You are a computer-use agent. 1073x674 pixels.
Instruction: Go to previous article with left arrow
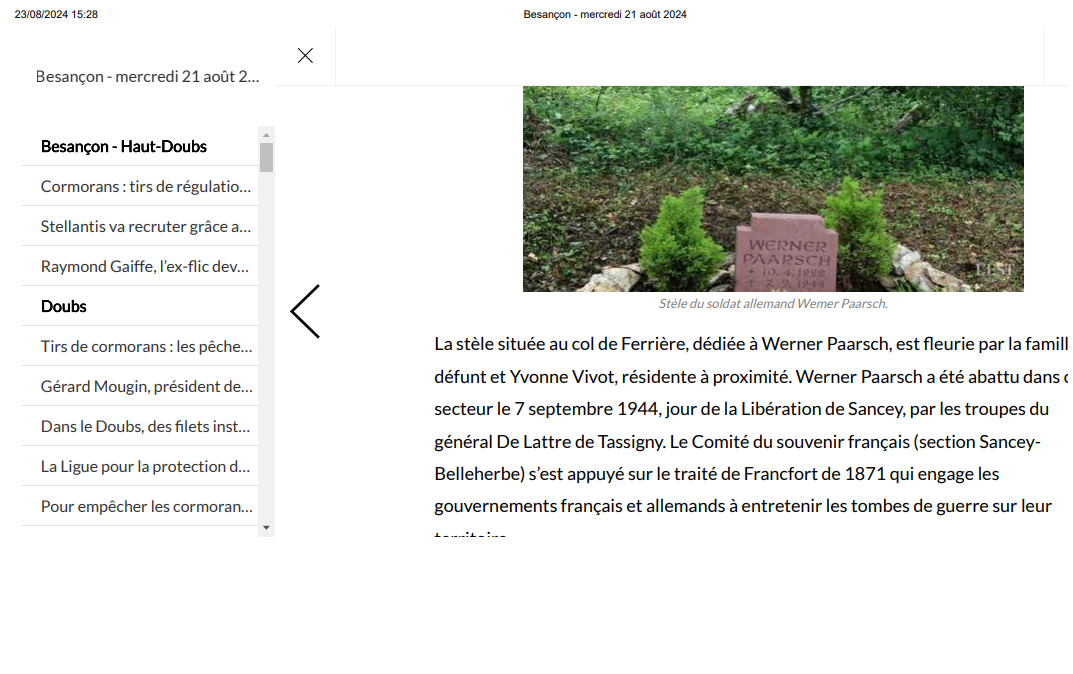click(x=305, y=311)
